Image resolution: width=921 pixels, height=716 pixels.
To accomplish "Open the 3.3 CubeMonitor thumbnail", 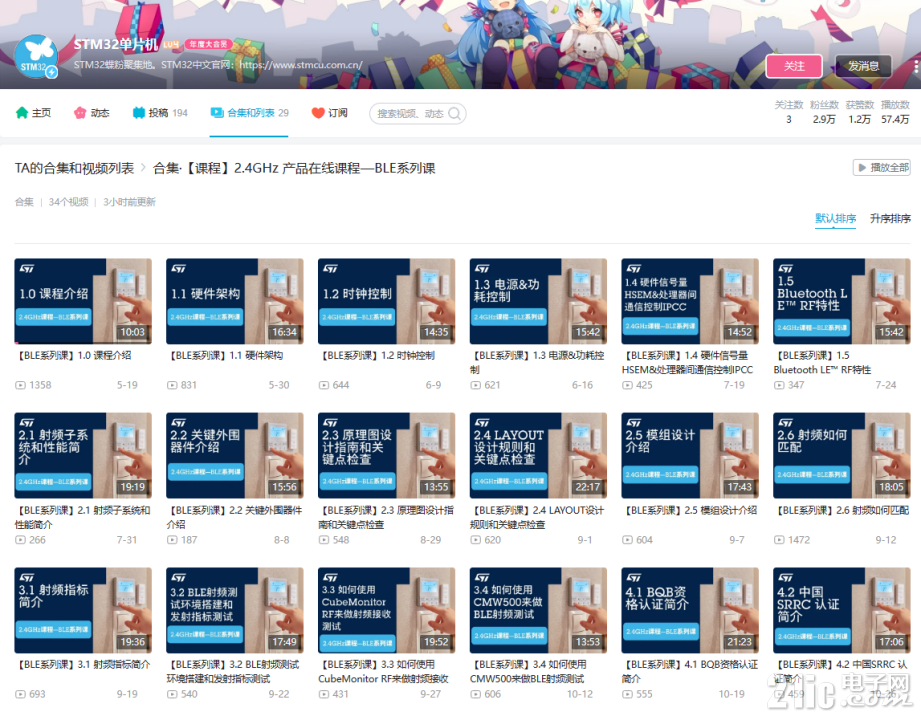I will (x=386, y=610).
